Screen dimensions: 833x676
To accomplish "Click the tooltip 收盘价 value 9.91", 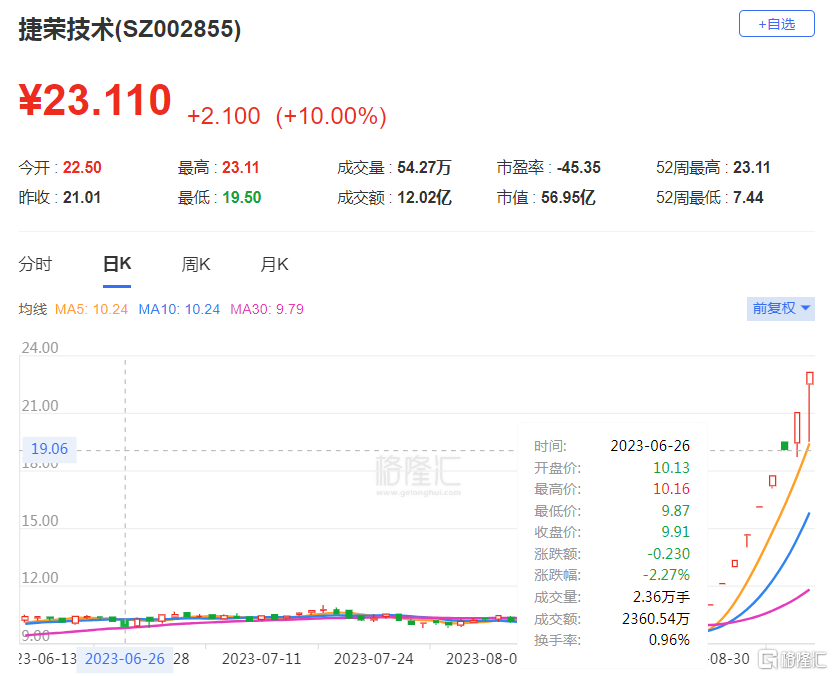I will [x=675, y=532].
